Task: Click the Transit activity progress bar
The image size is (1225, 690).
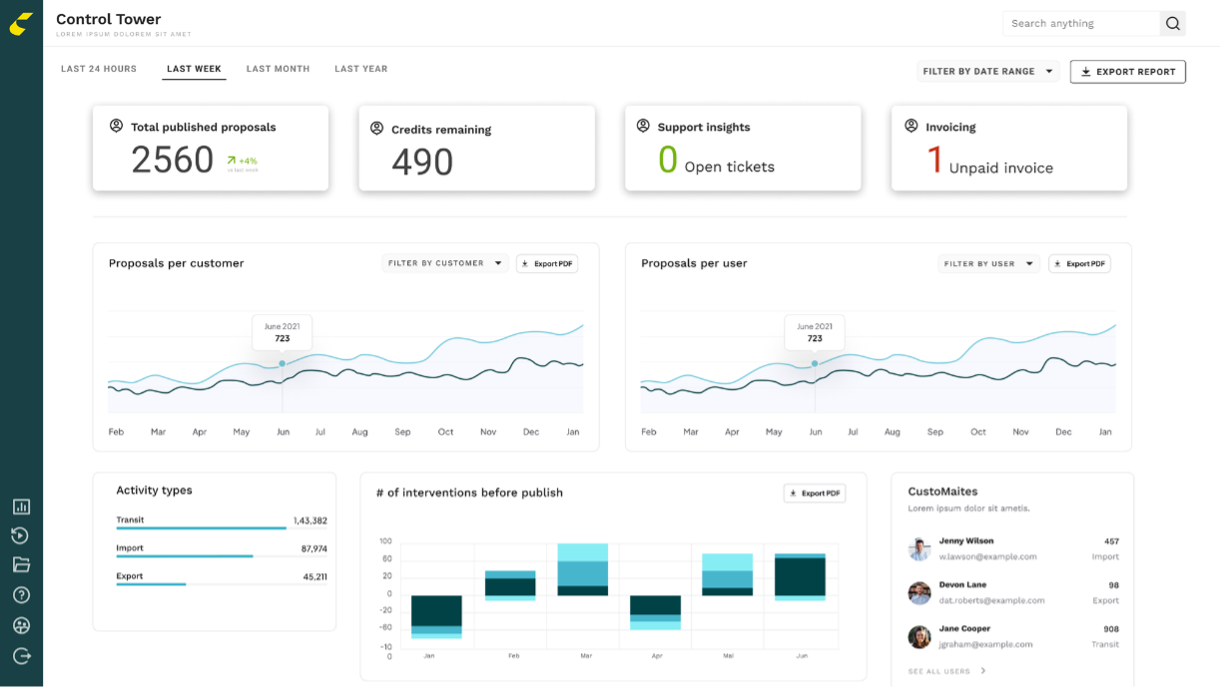Action: [x=200, y=527]
